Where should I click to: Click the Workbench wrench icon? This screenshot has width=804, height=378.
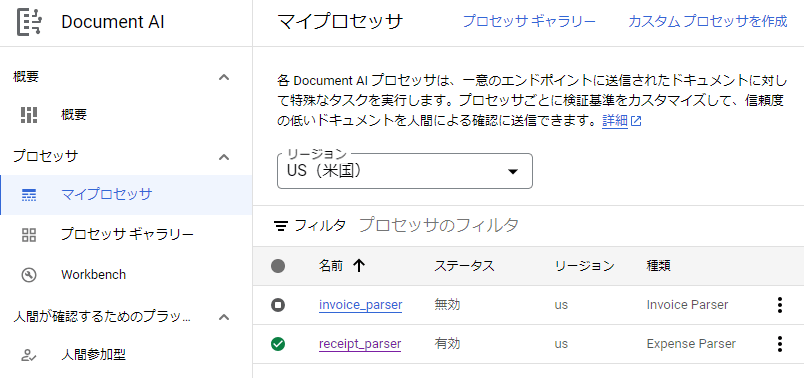(29, 275)
